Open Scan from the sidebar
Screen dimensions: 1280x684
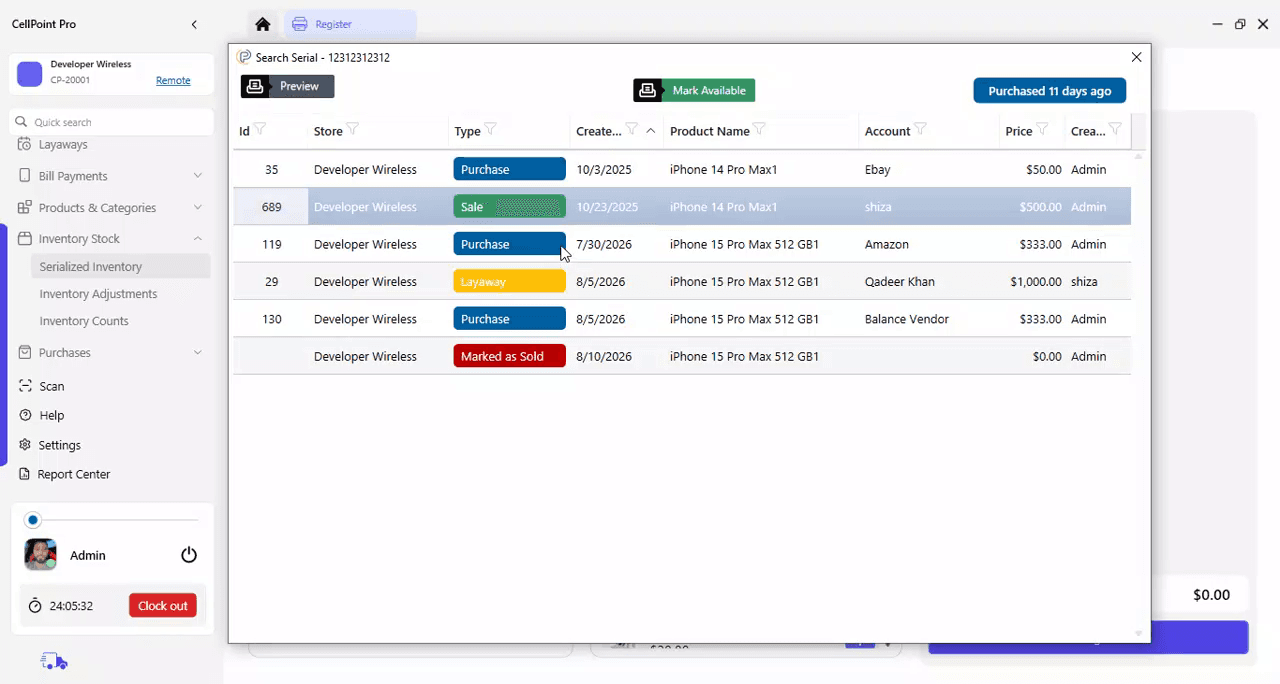pos(51,386)
